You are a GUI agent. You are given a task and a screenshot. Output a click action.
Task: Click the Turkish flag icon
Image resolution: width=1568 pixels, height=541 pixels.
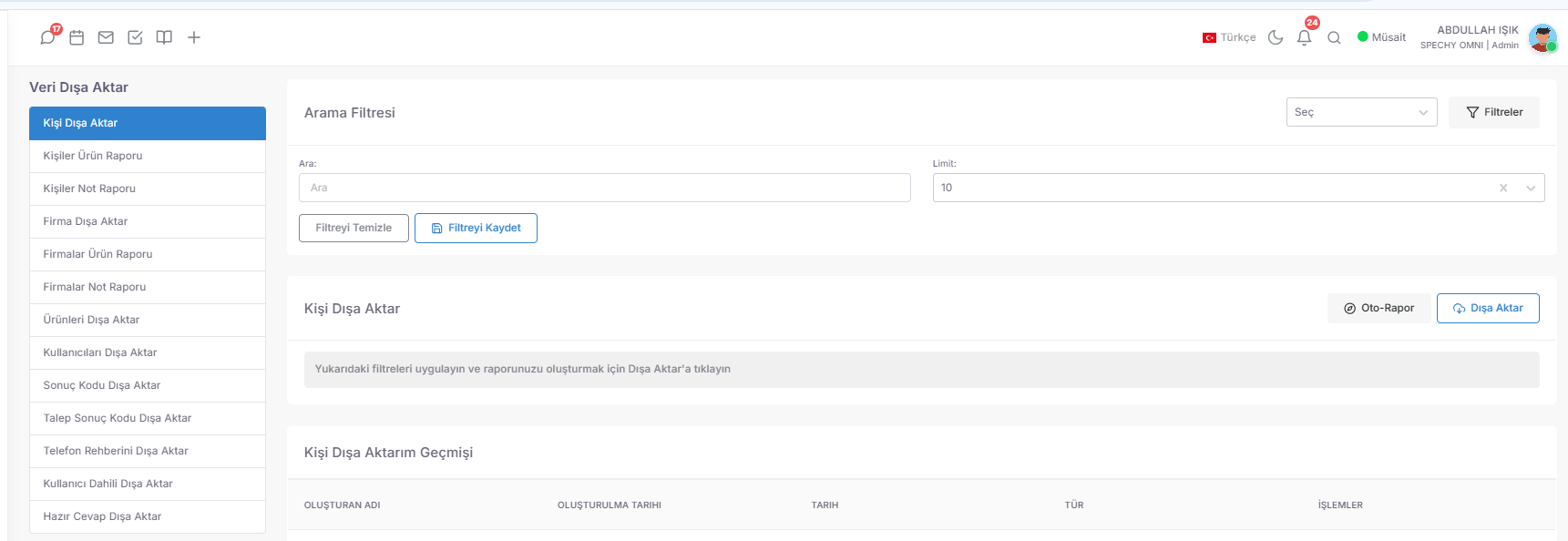[1209, 37]
